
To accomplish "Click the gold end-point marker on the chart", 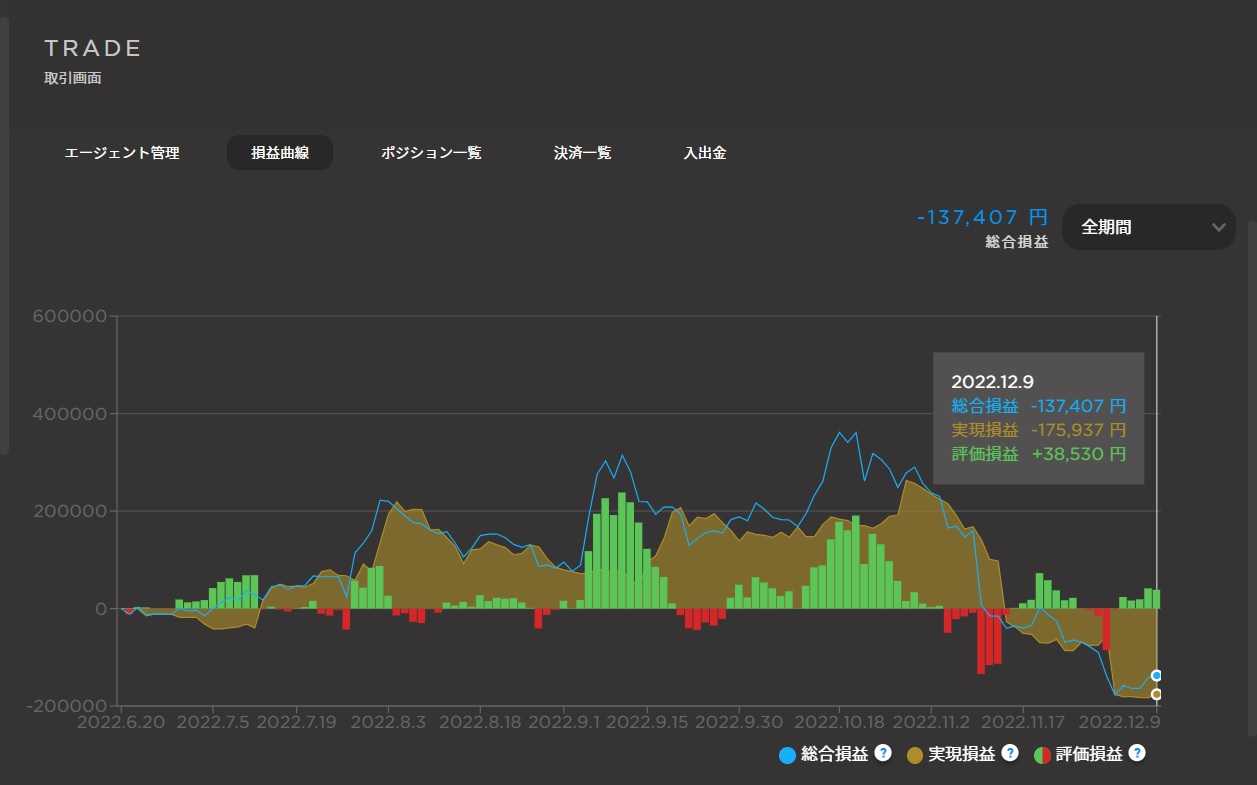I will click(x=1157, y=694).
